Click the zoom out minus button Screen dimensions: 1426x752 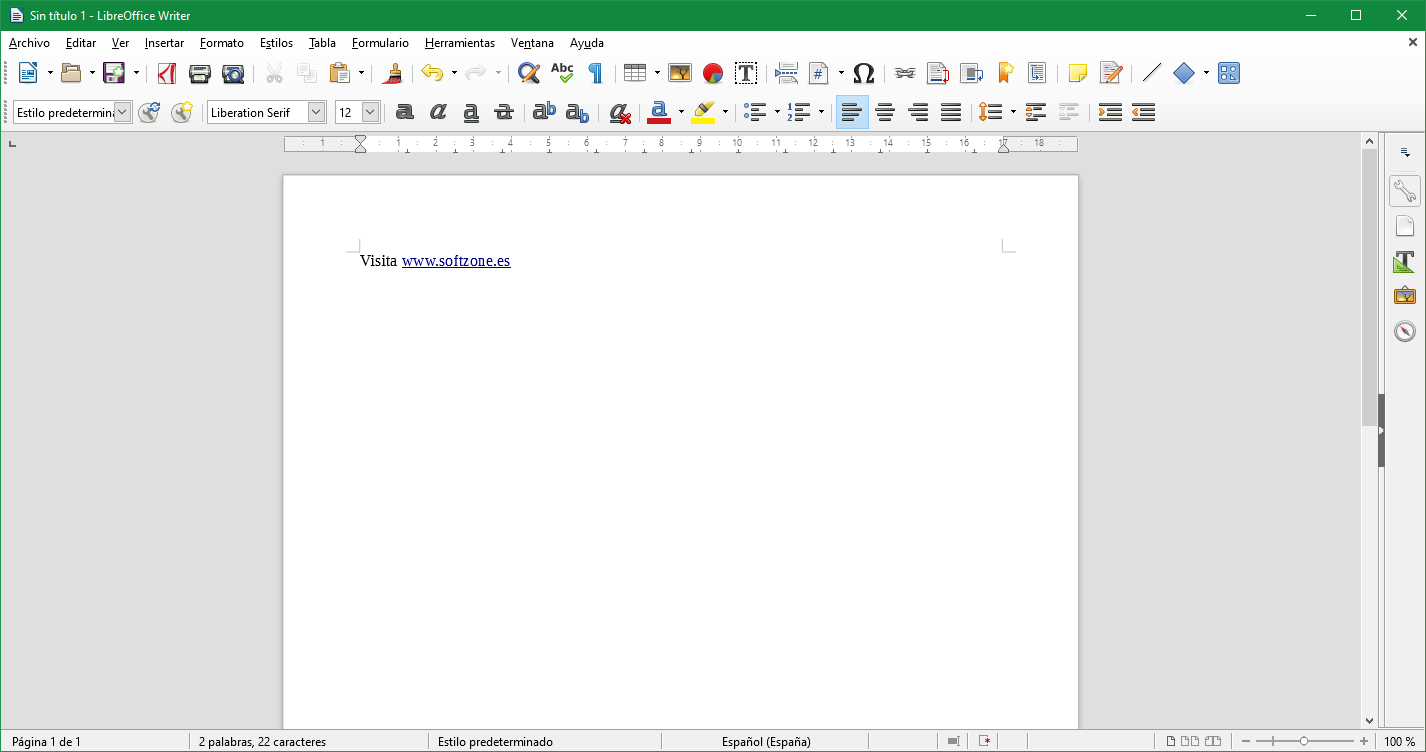pos(1246,741)
